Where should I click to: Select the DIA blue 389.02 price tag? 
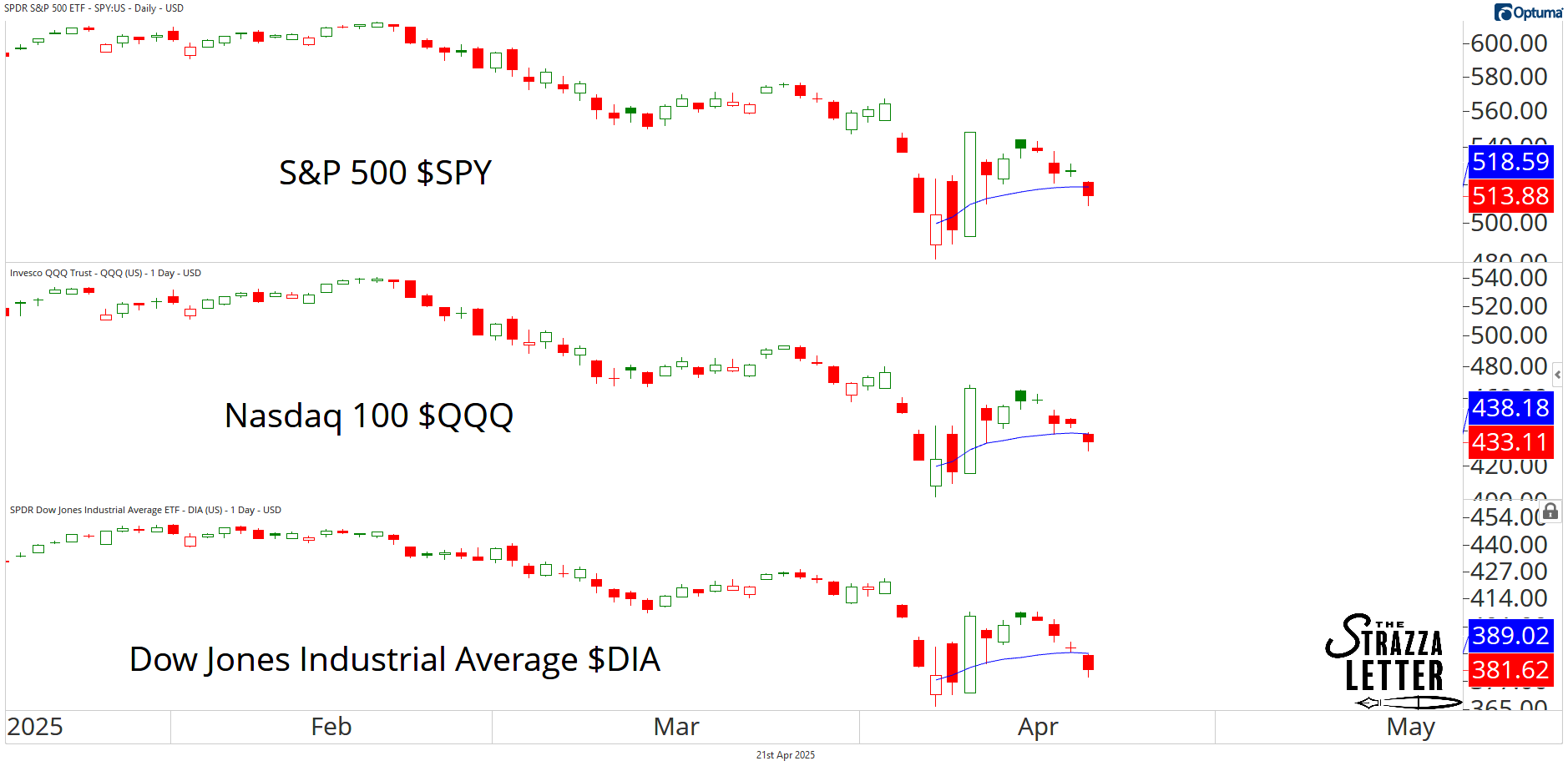click(1510, 636)
